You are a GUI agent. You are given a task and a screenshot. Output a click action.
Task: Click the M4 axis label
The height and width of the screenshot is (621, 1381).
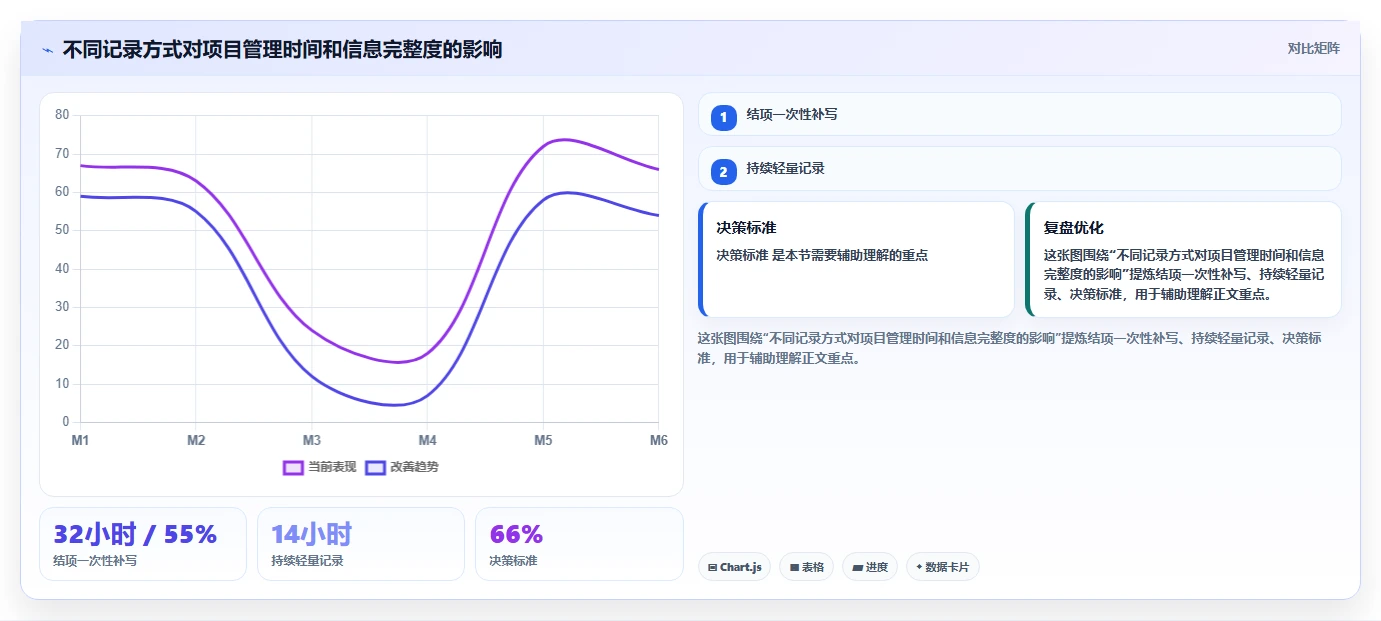[427, 440]
